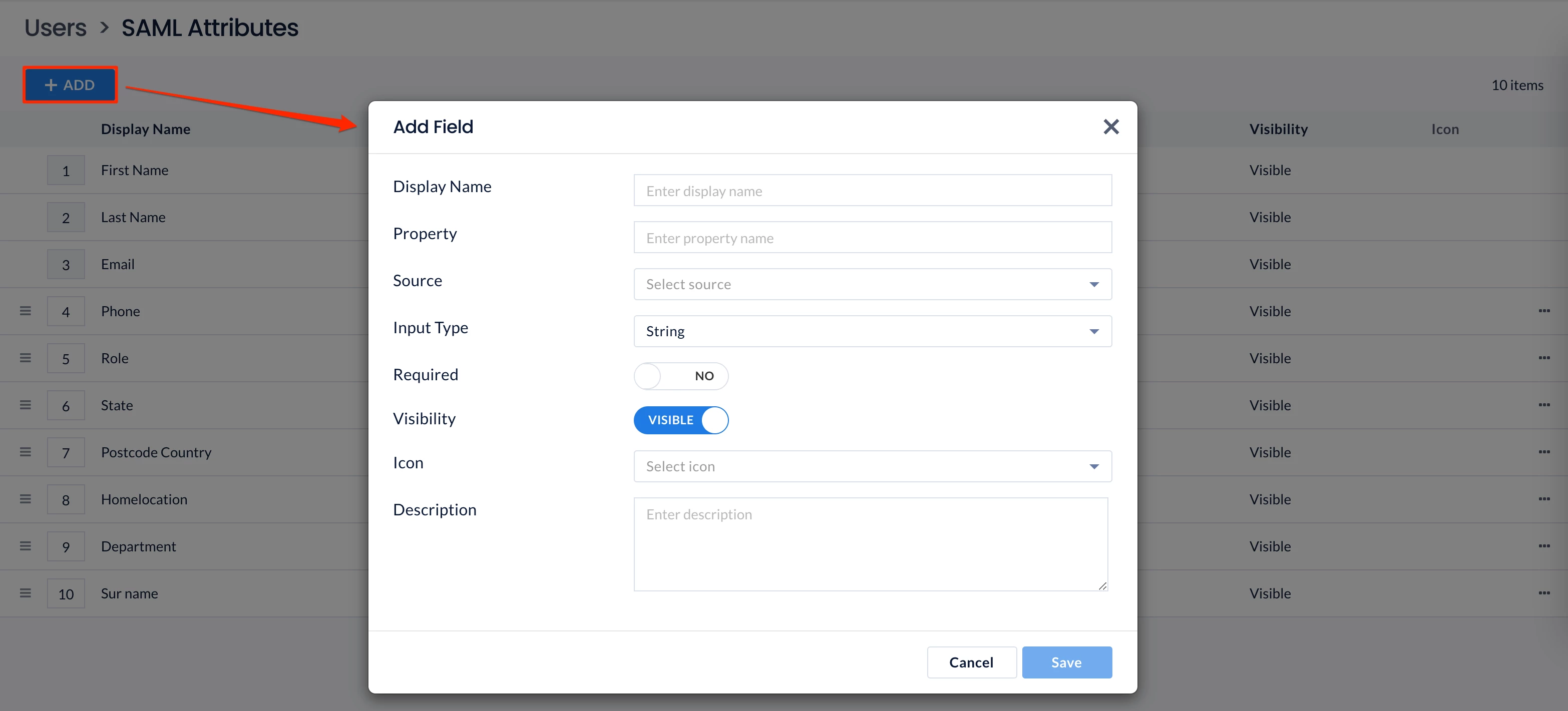Click the Display Name column header
The width and height of the screenshot is (1568, 711).
tap(146, 129)
